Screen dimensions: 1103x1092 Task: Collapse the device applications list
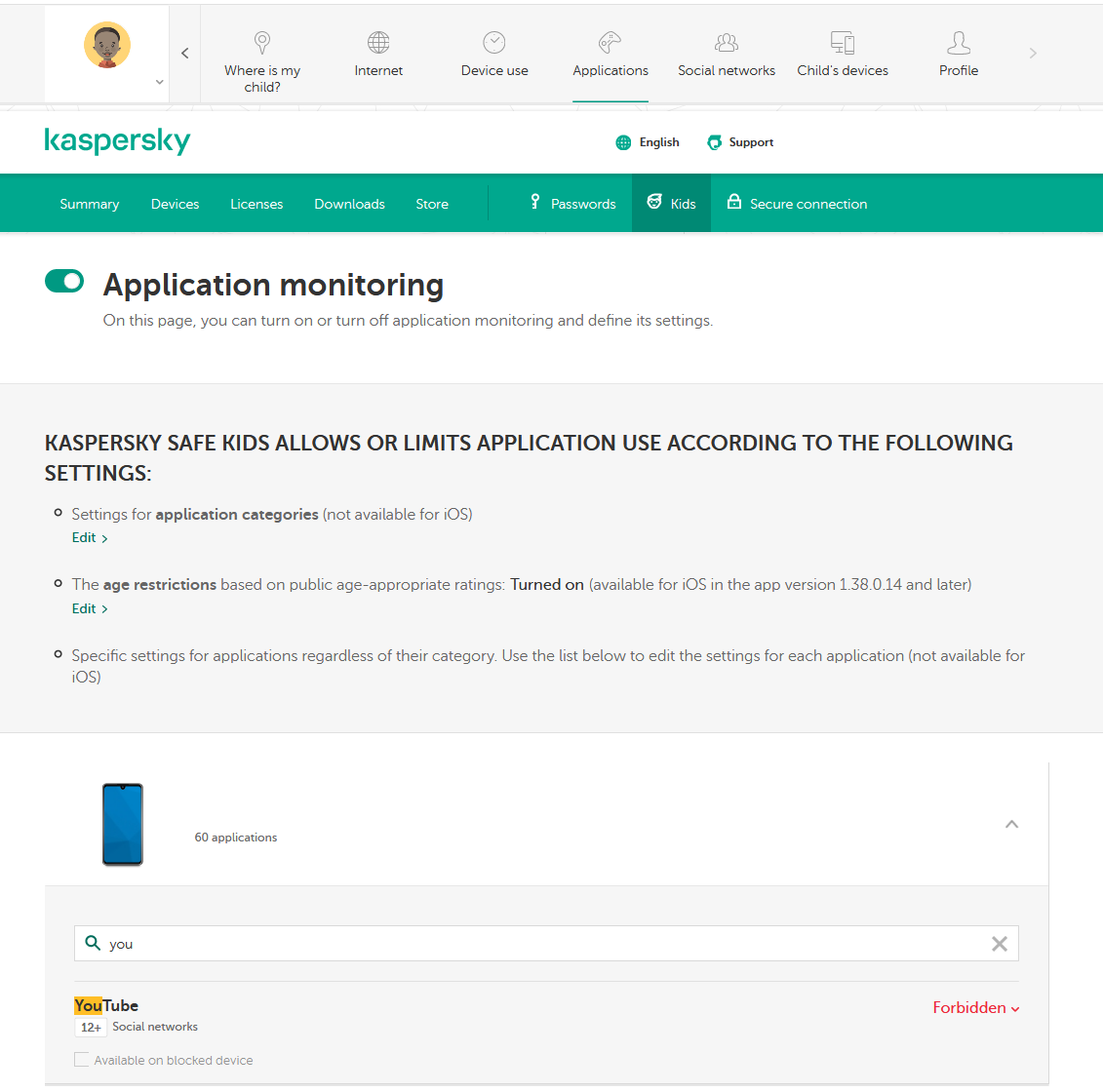(x=1011, y=824)
